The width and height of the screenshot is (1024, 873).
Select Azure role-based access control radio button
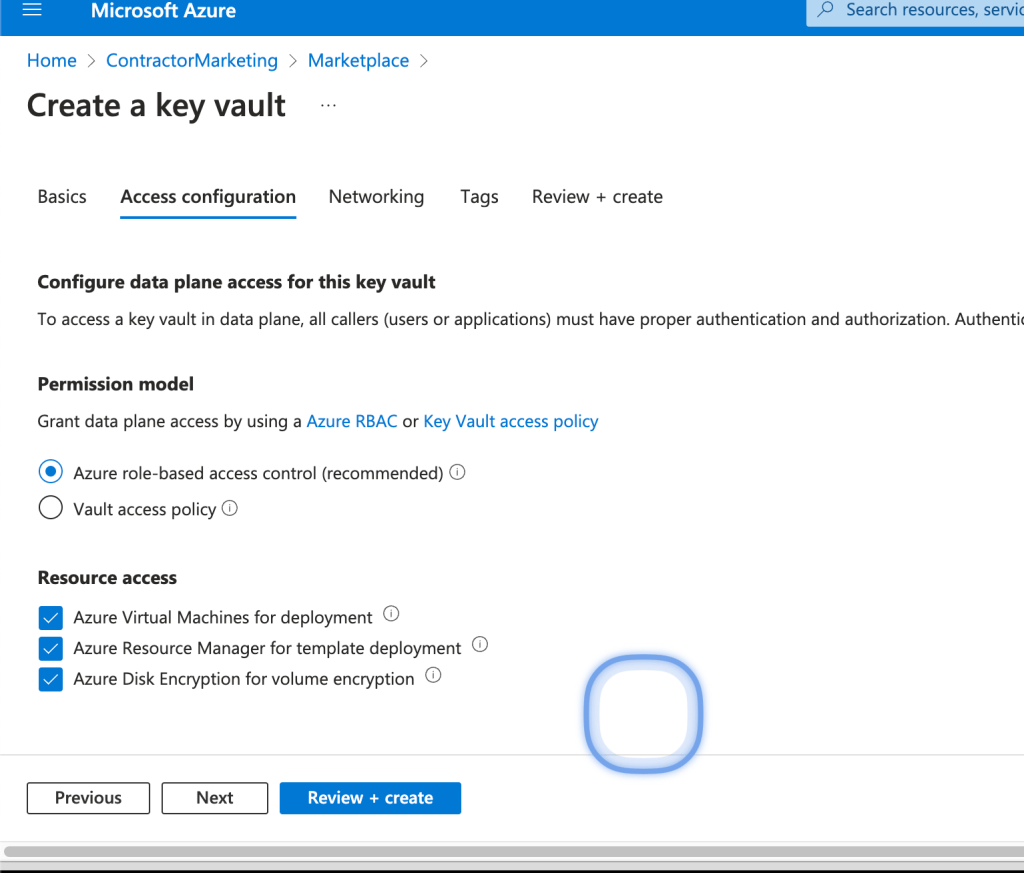pyautogui.click(x=51, y=471)
